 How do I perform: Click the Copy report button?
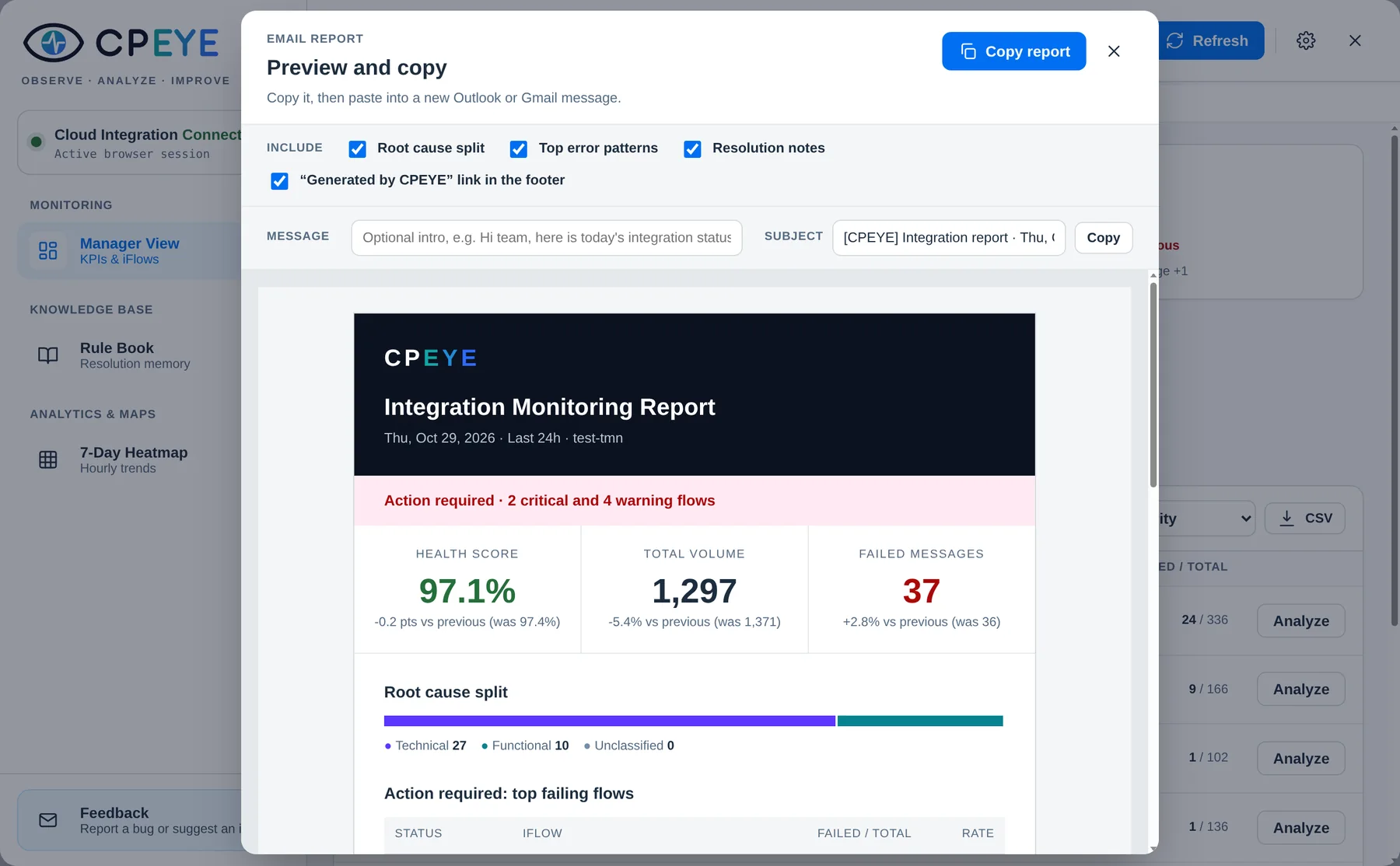[x=1013, y=51]
